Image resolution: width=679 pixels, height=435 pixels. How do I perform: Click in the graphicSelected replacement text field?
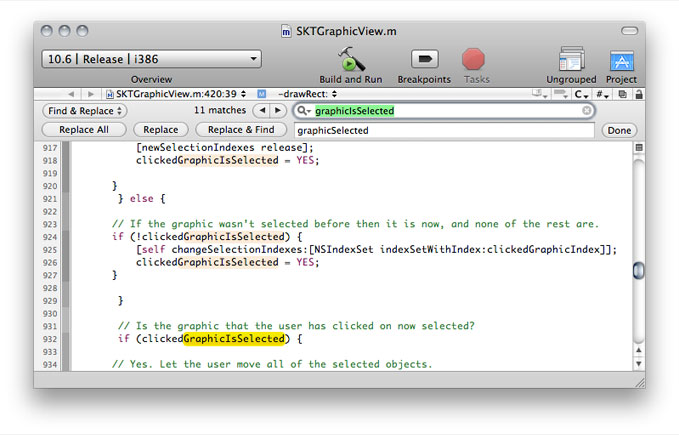pyautogui.click(x=440, y=130)
